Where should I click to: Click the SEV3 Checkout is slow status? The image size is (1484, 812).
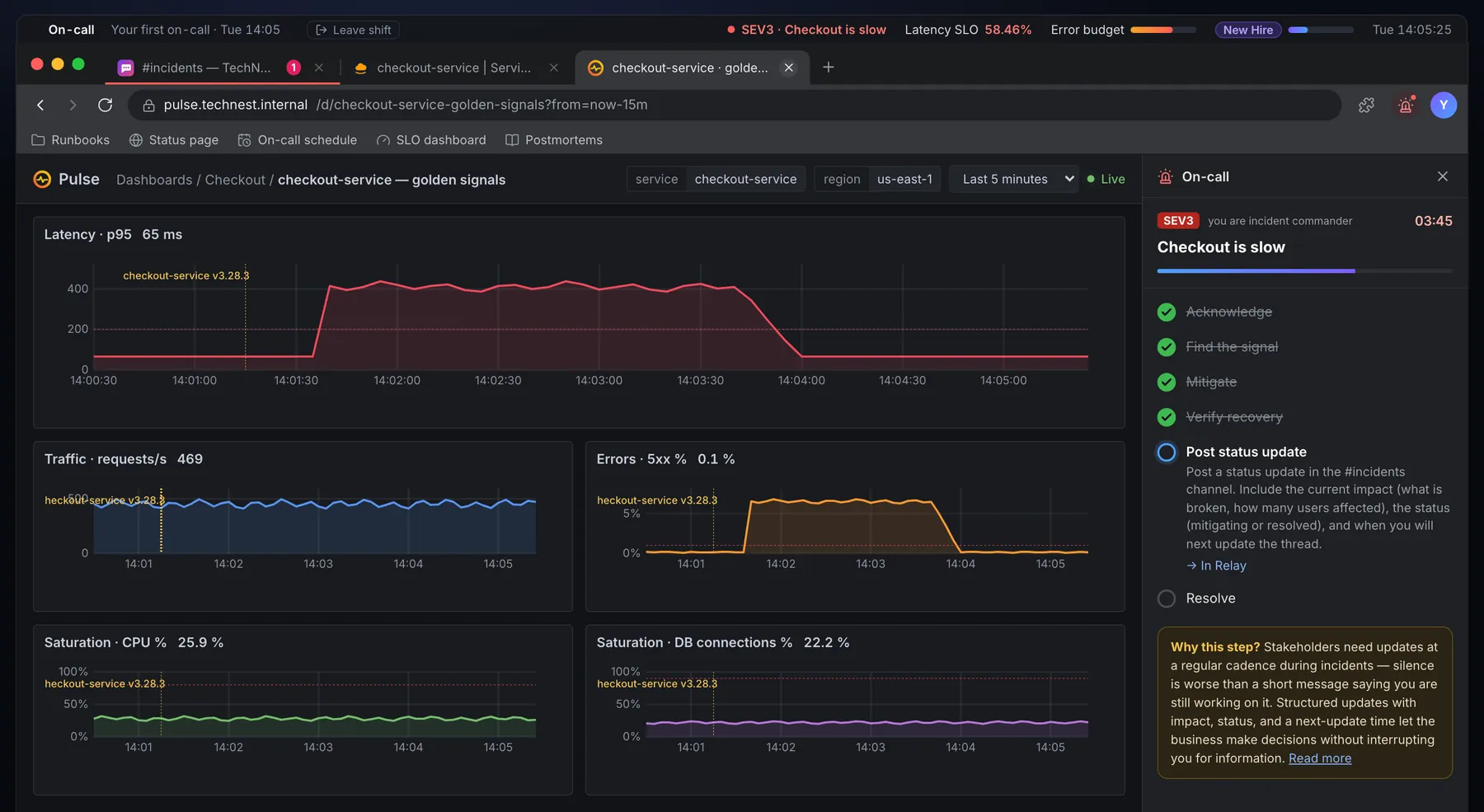click(x=806, y=30)
